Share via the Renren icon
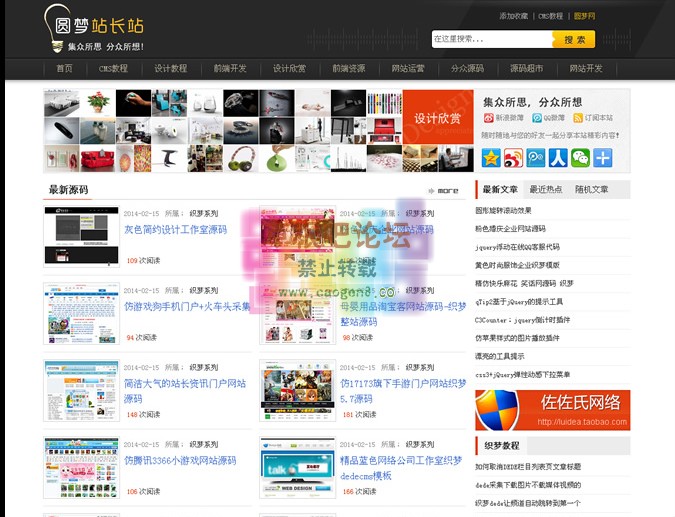675x517 pixels. pyautogui.click(x=558, y=158)
